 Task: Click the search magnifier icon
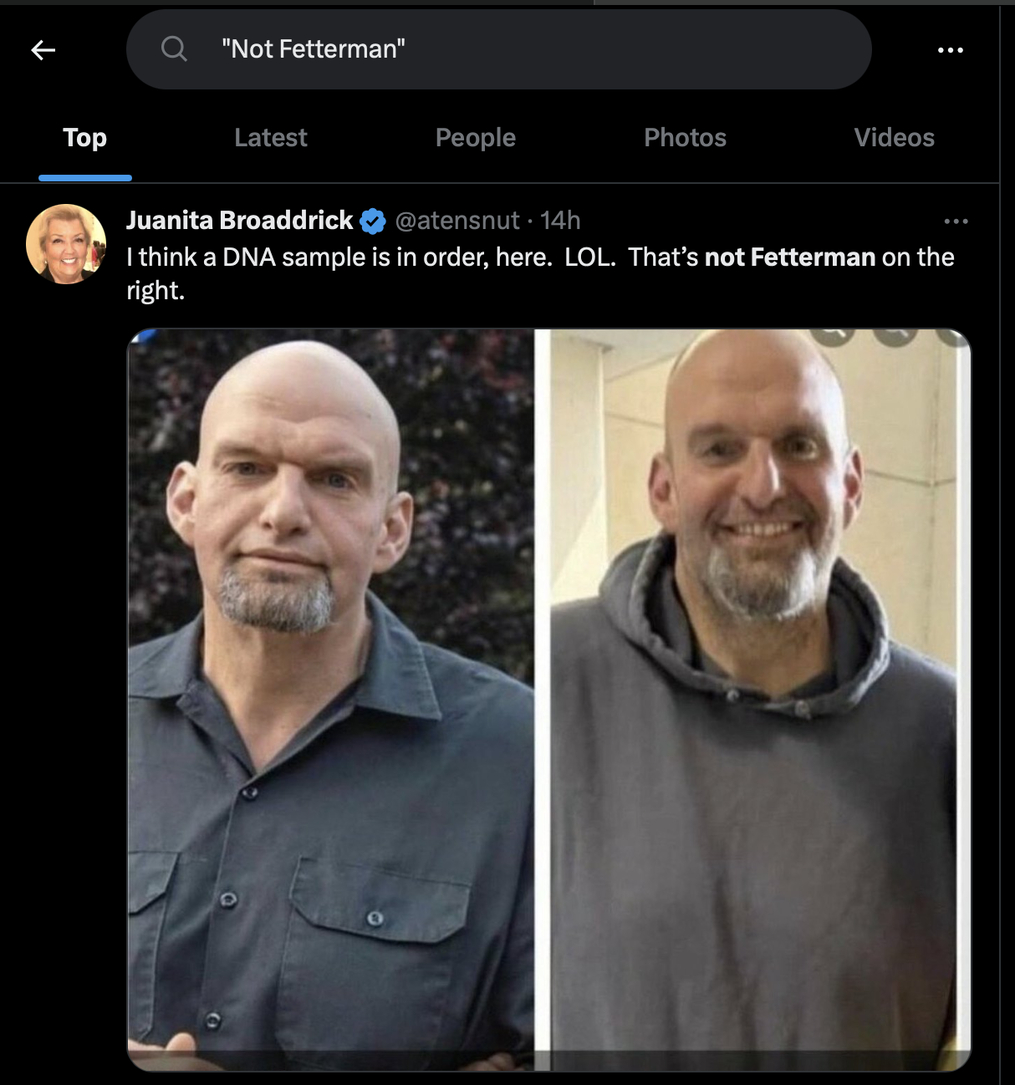[x=174, y=49]
